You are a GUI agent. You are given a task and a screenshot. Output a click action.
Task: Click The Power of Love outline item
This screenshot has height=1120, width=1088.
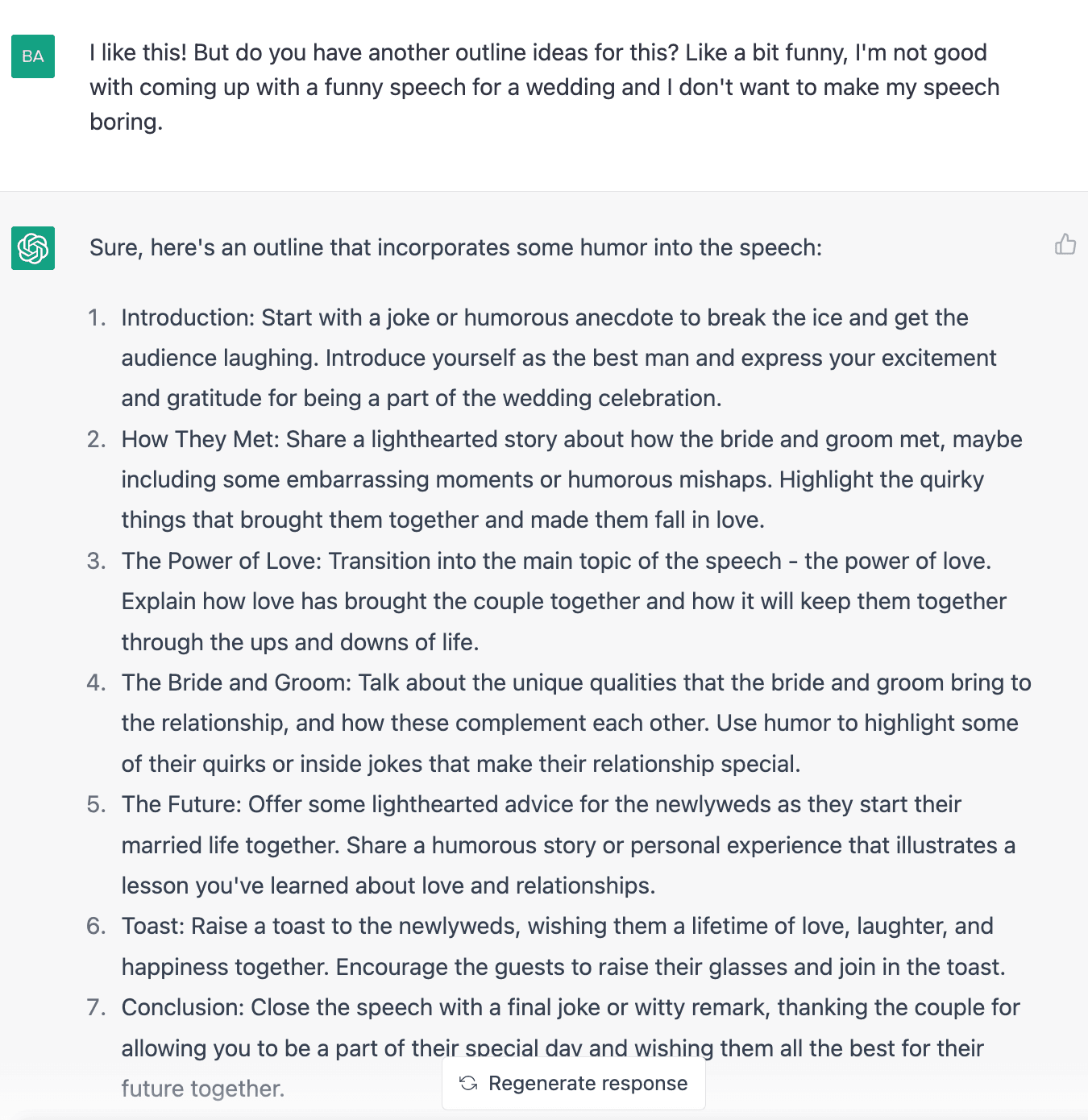tap(563, 601)
